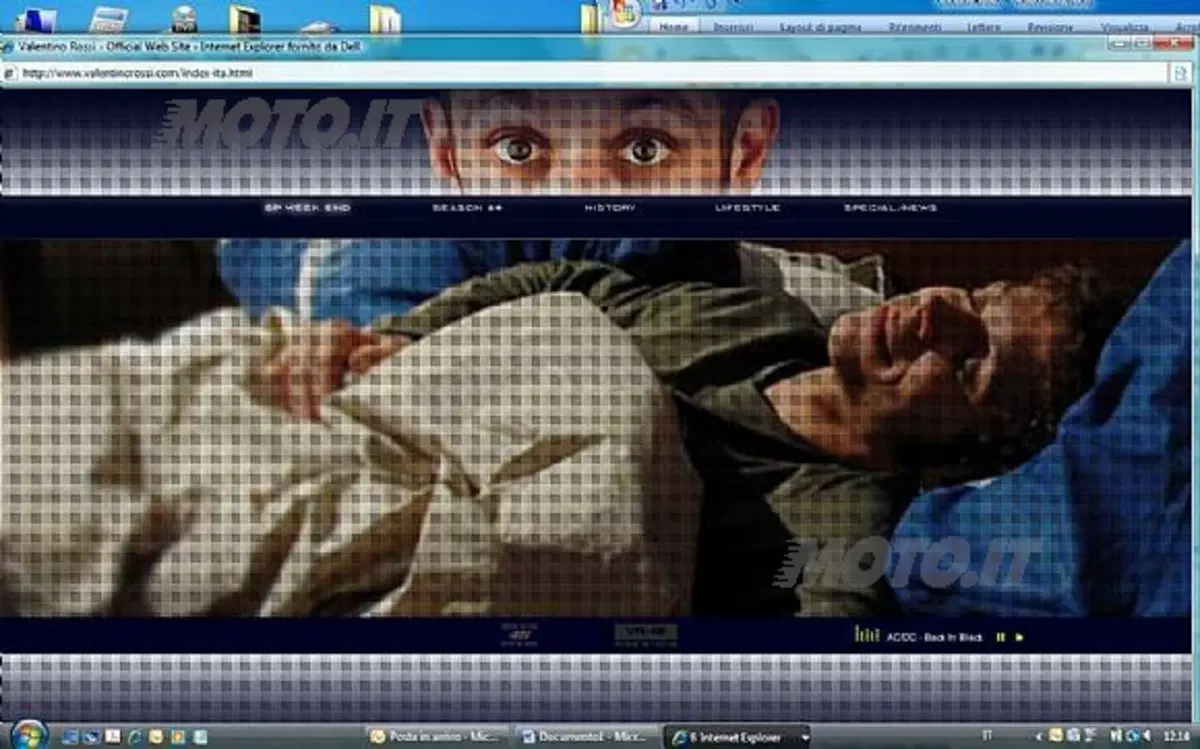Pause the AC/DC track
This screenshot has width=1200, height=749.
(x=1000, y=636)
